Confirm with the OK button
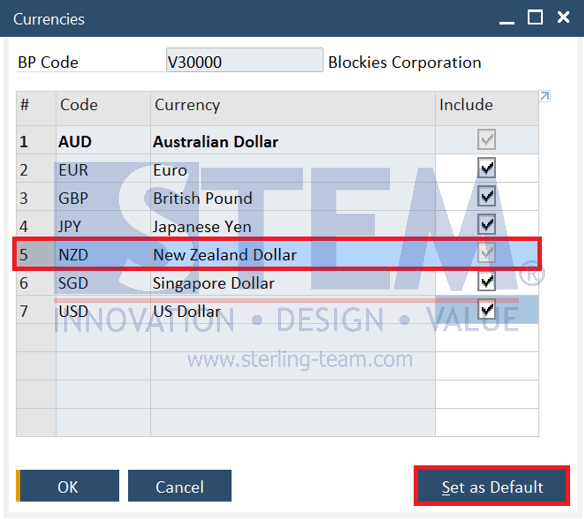 click(68, 486)
